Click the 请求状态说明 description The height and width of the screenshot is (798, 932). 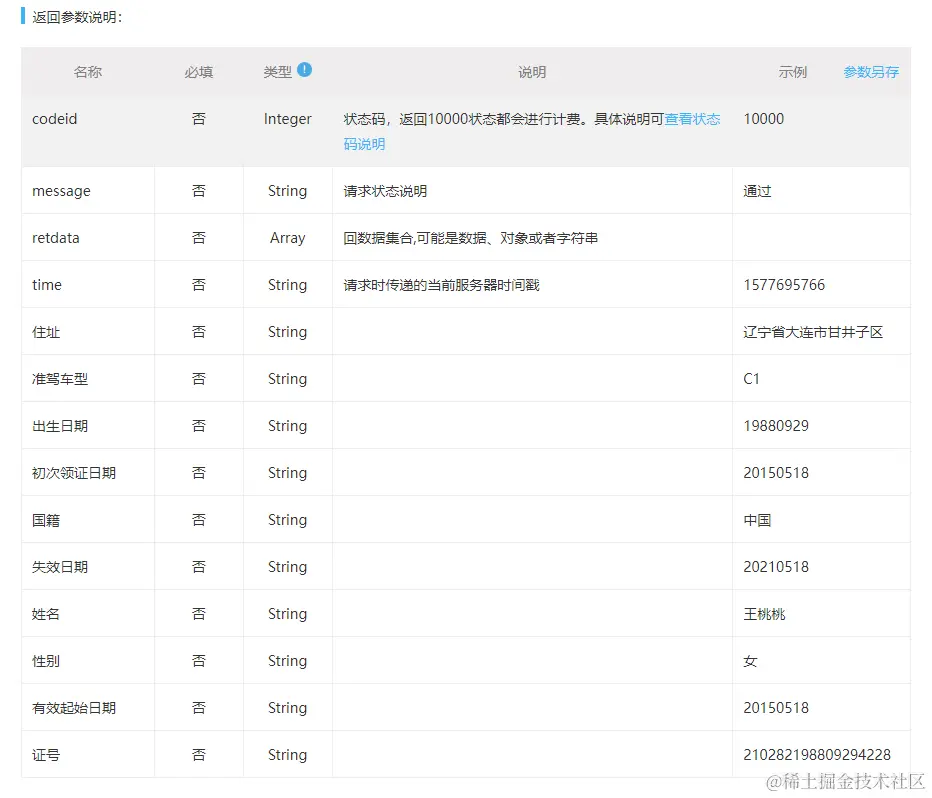[x=385, y=191]
